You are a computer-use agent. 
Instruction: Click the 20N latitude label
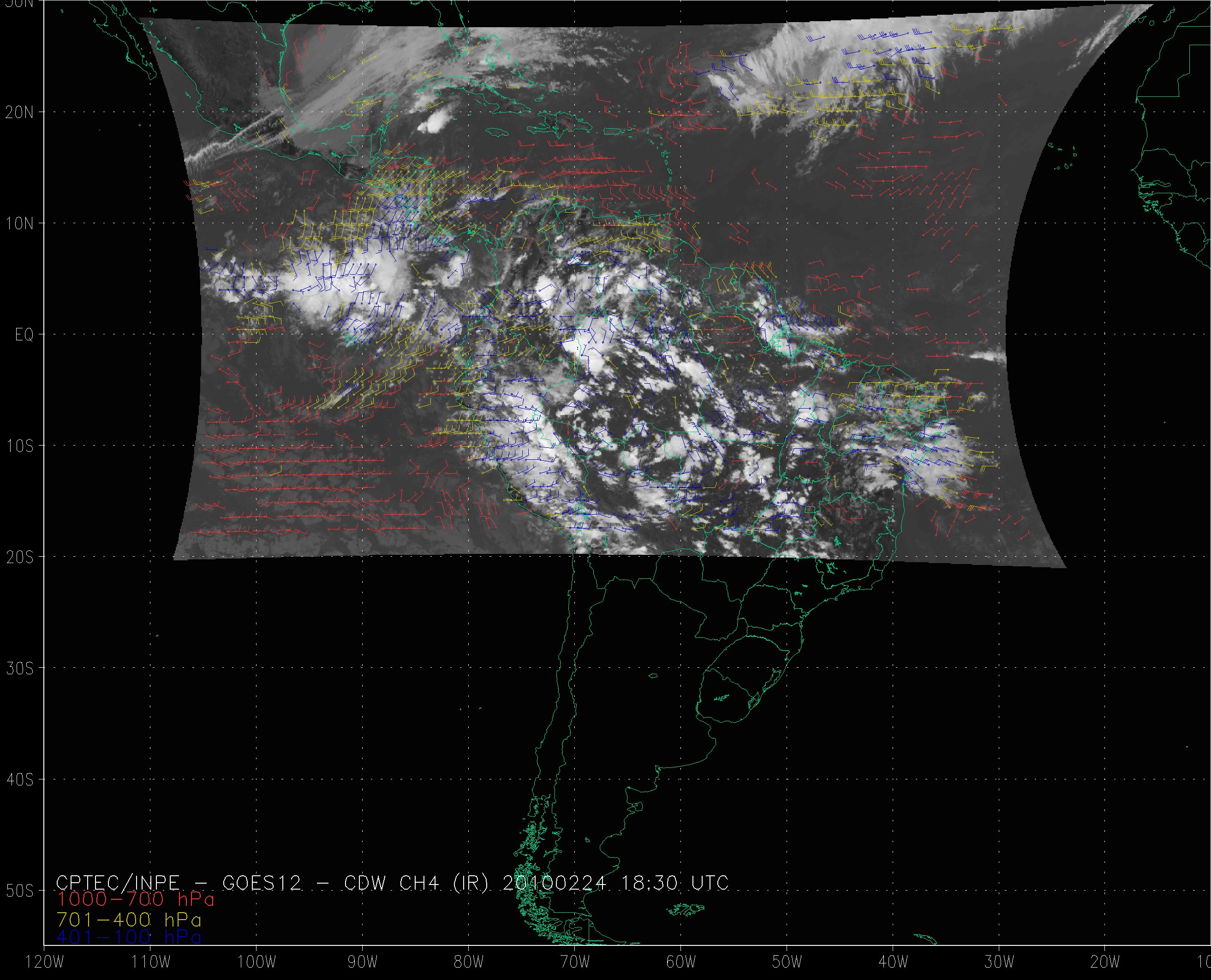point(19,113)
